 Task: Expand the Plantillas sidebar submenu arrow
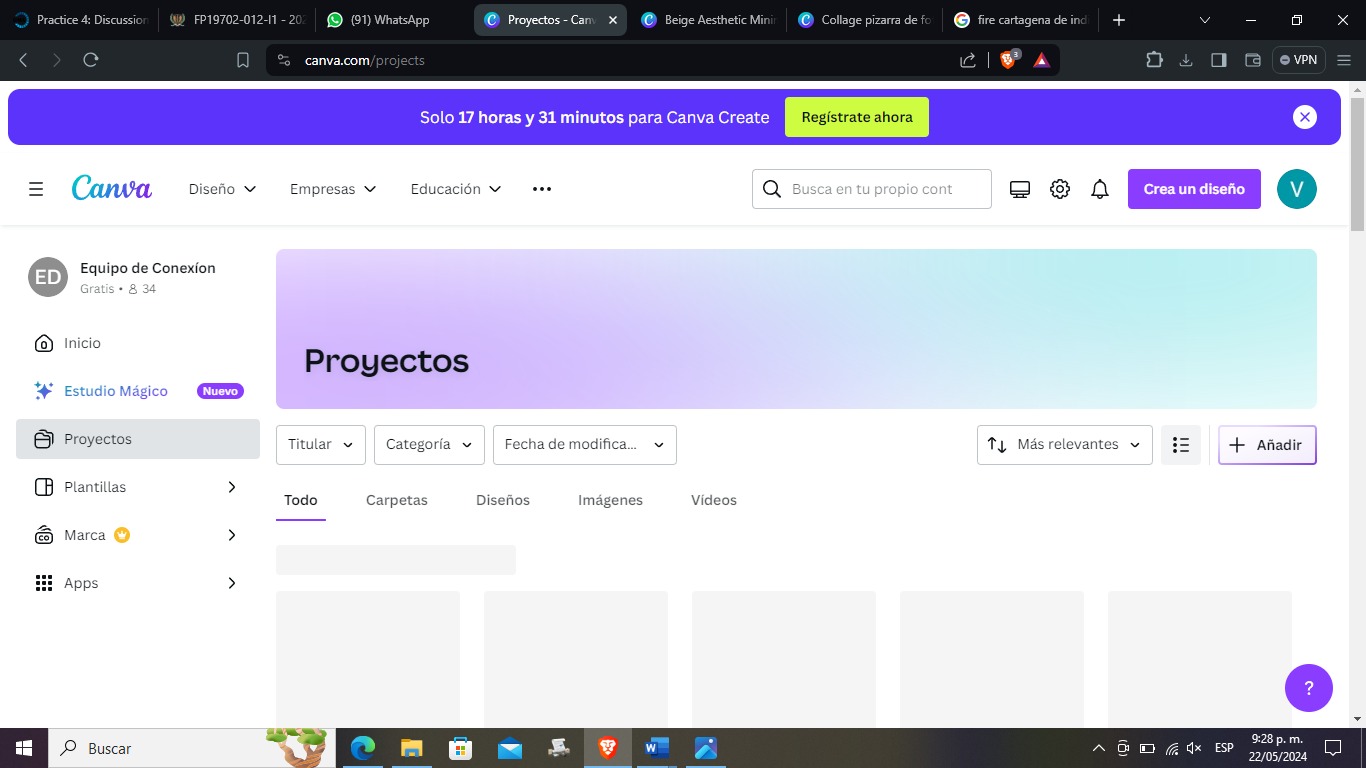coord(232,487)
